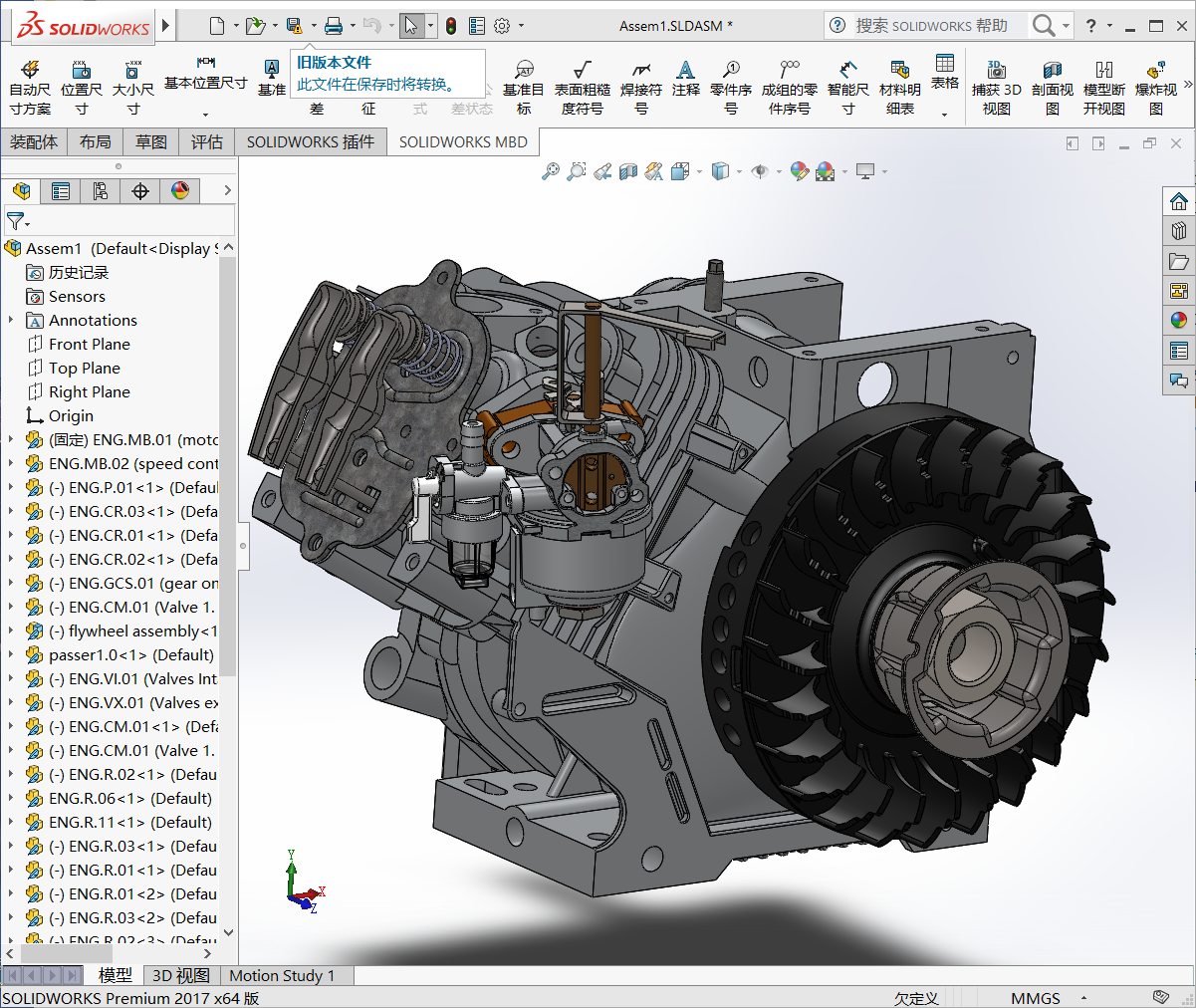Expand passer1.0<1> component node

pos(11,654)
